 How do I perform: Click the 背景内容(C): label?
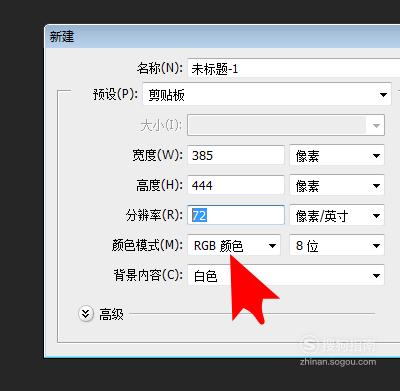click(148, 275)
